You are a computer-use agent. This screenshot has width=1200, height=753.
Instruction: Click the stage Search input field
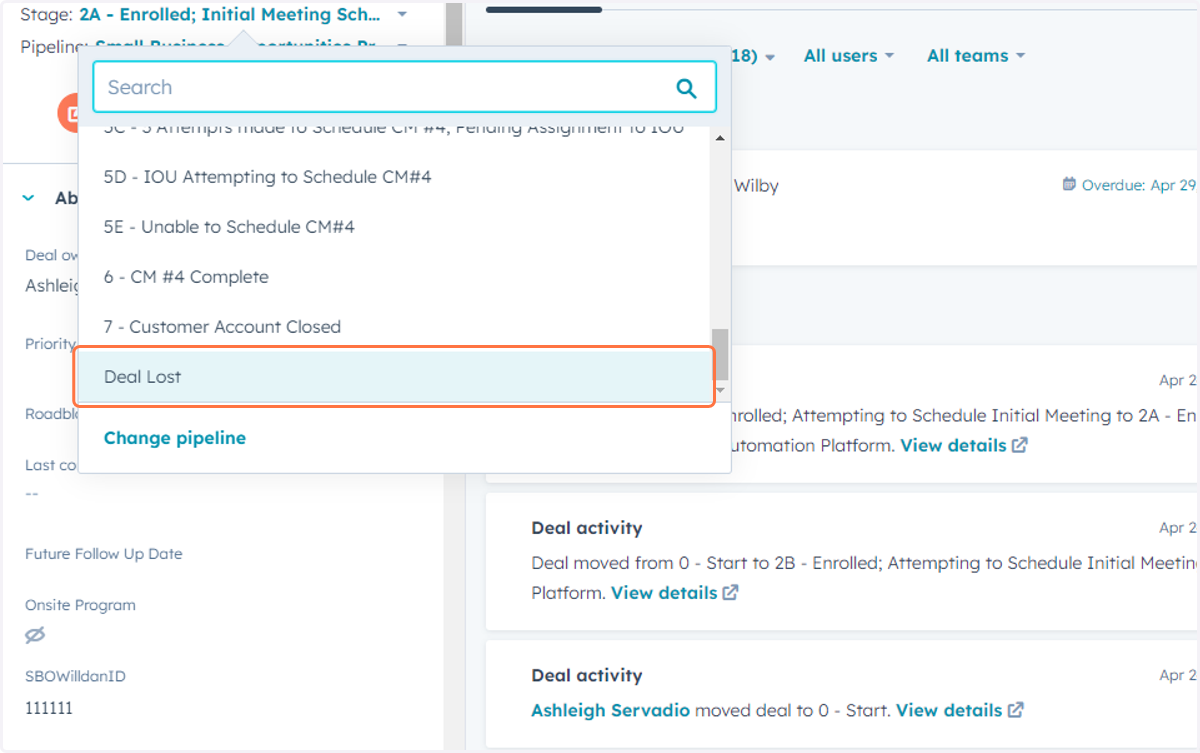(x=404, y=87)
